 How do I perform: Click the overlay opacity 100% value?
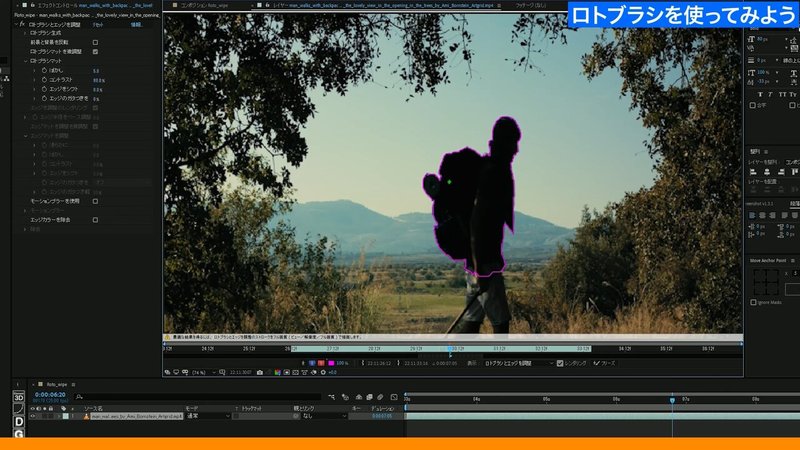tap(342, 363)
